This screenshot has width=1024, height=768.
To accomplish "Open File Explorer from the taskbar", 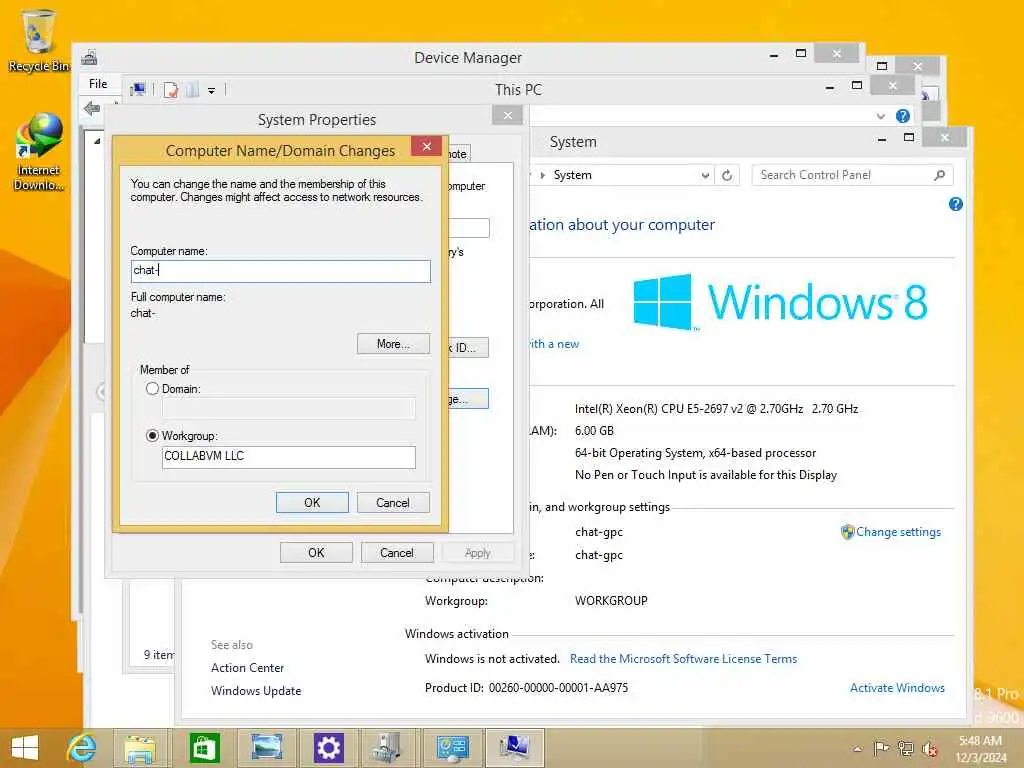I will (x=140, y=748).
